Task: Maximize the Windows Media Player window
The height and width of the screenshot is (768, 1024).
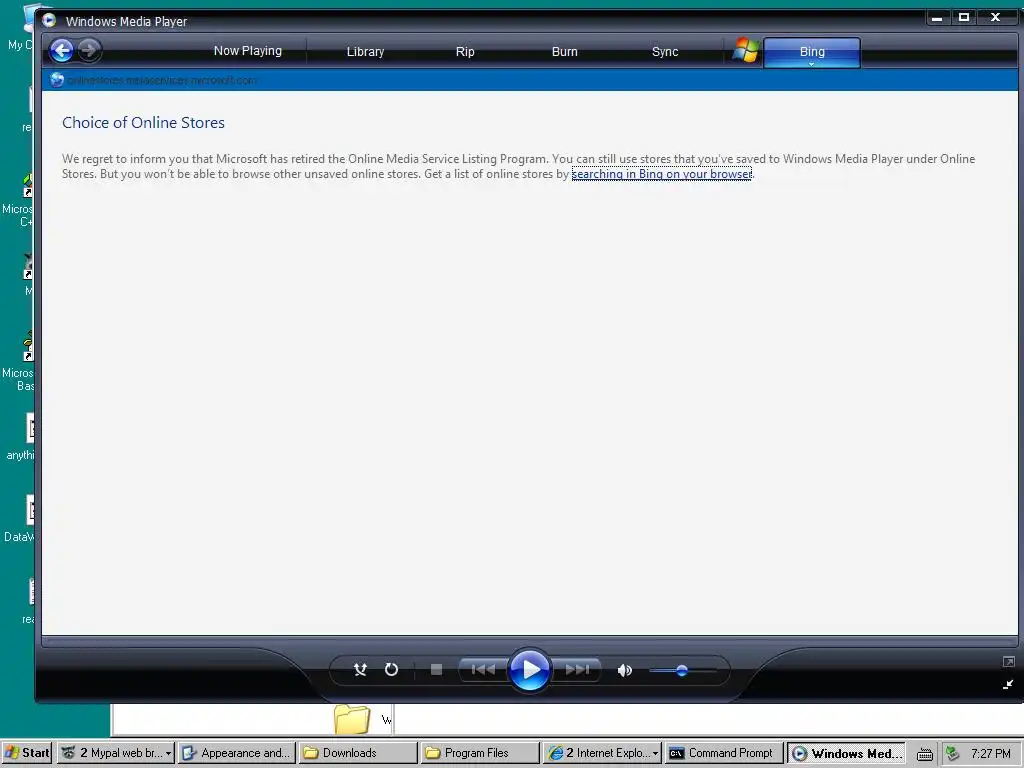Action: click(x=963, y=18)
